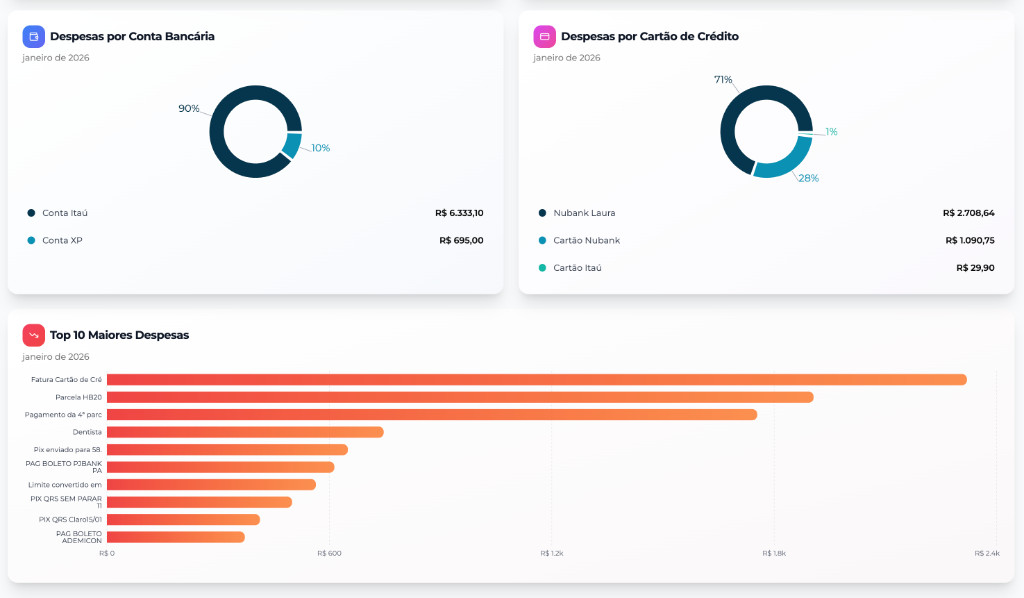Click the wallet icon beside Despesas por Conta Bancária

[x=33, y=37]
